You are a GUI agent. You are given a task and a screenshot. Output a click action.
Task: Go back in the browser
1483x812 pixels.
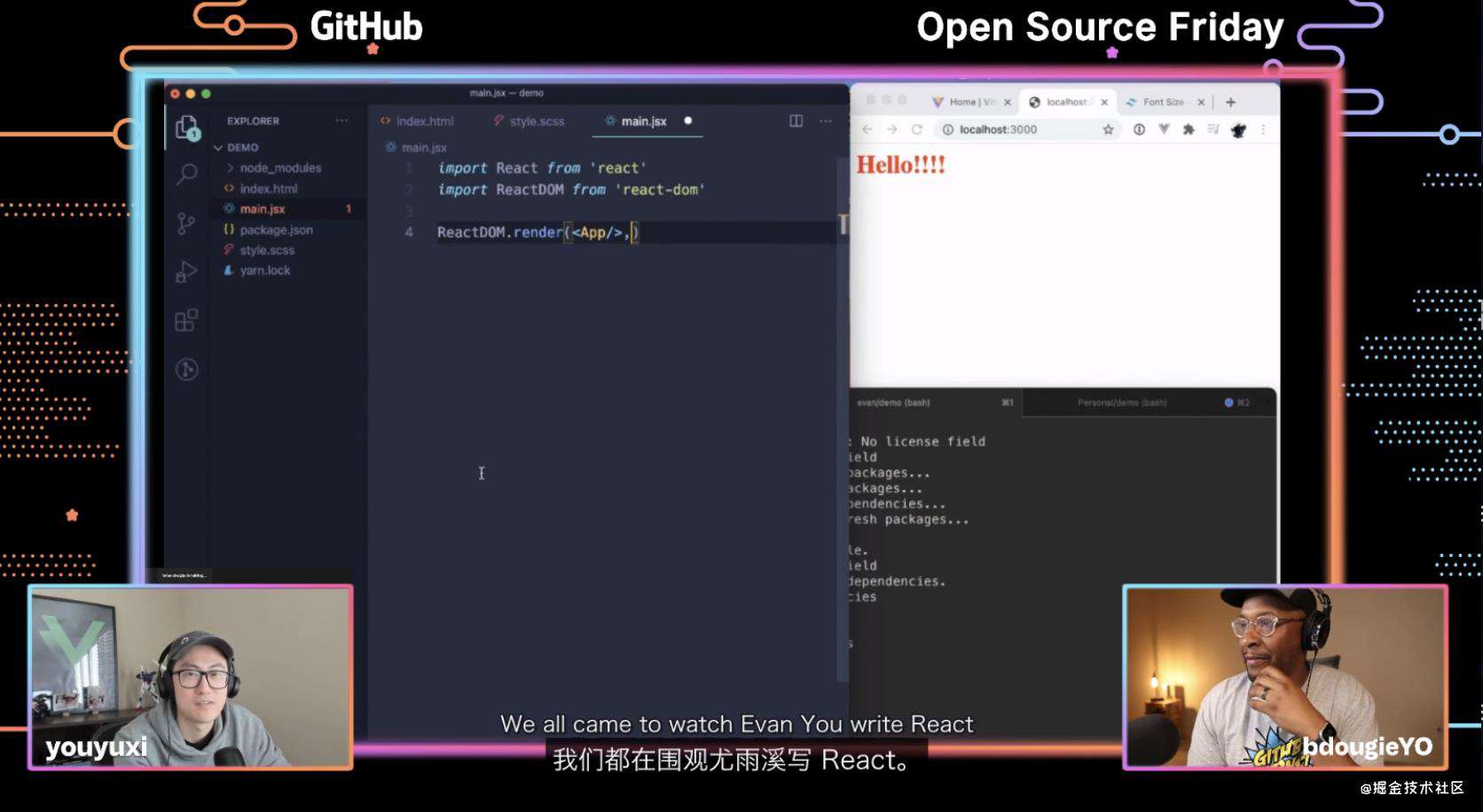[x=867, y=129]
